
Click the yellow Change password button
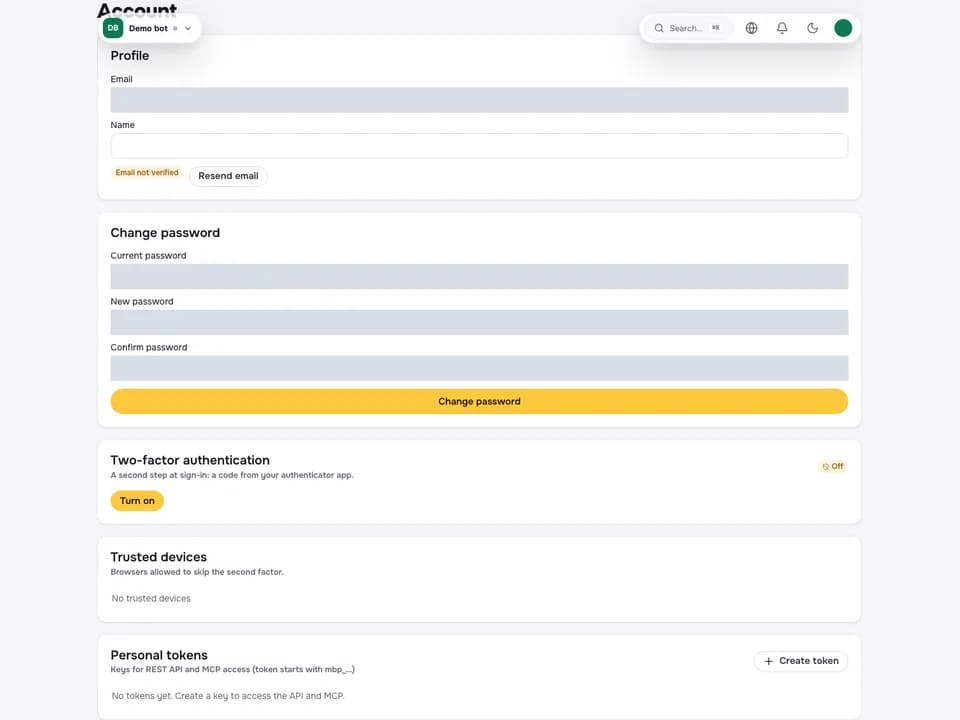479,402
